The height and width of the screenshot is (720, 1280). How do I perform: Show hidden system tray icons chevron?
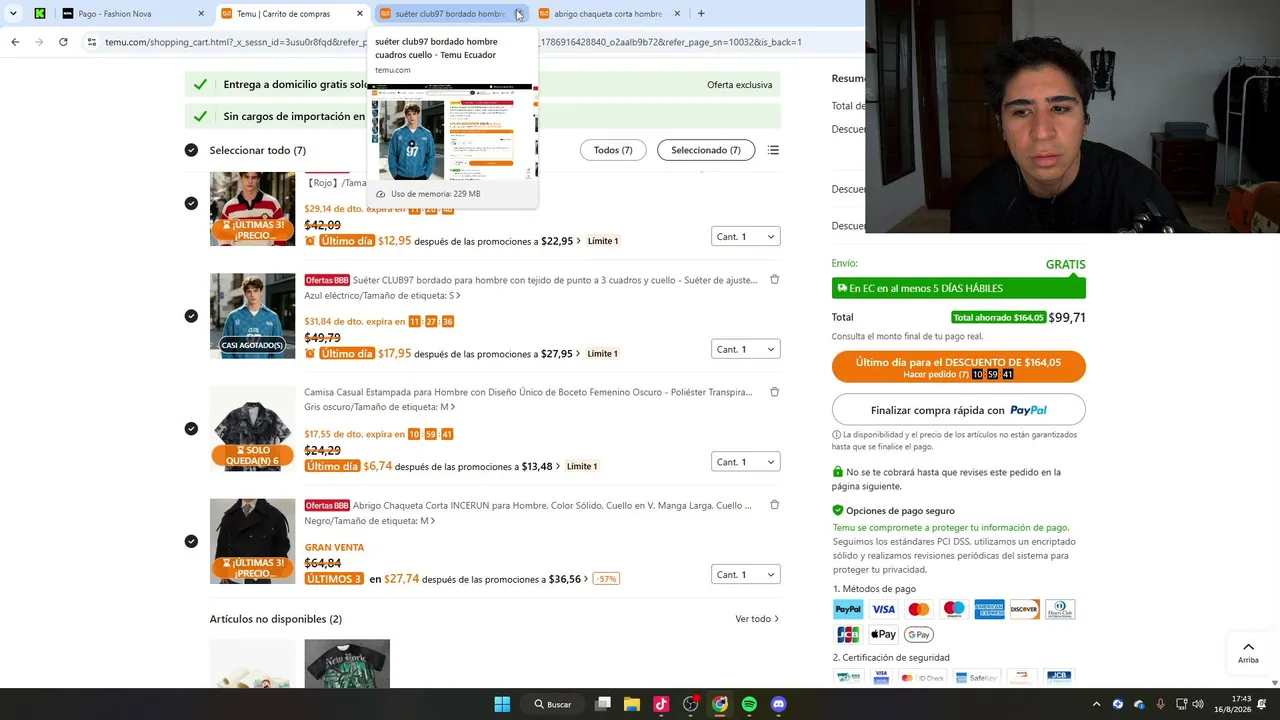coord(1096,704)
